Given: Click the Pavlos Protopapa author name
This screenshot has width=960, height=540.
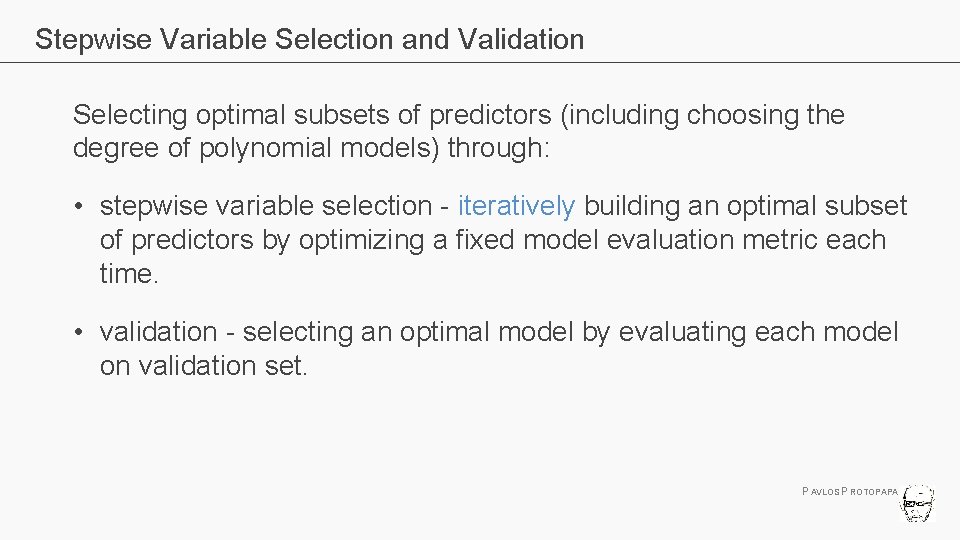Looking at the screenshot, I should click(849, 492).
